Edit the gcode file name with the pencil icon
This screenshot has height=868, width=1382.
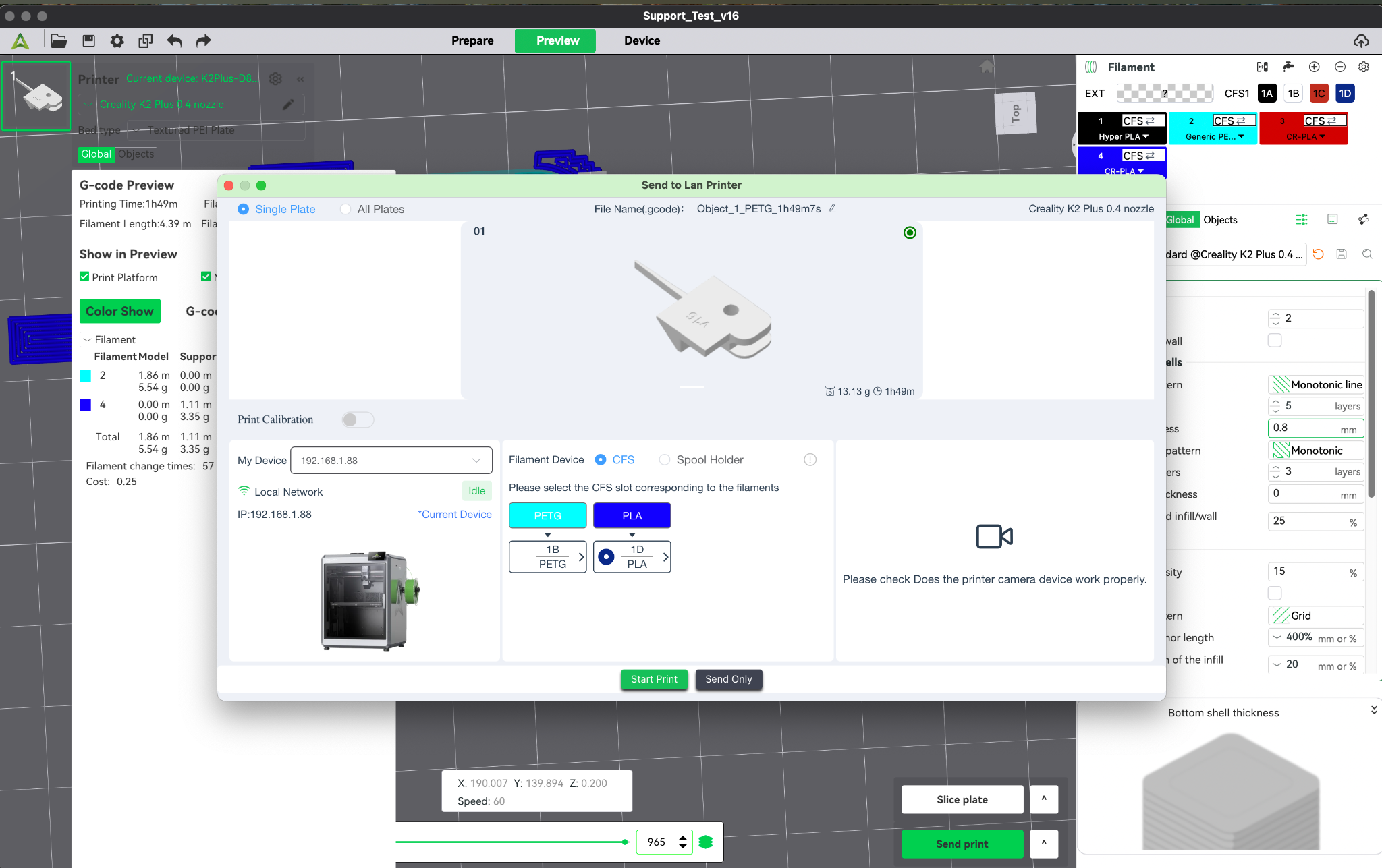832,209
